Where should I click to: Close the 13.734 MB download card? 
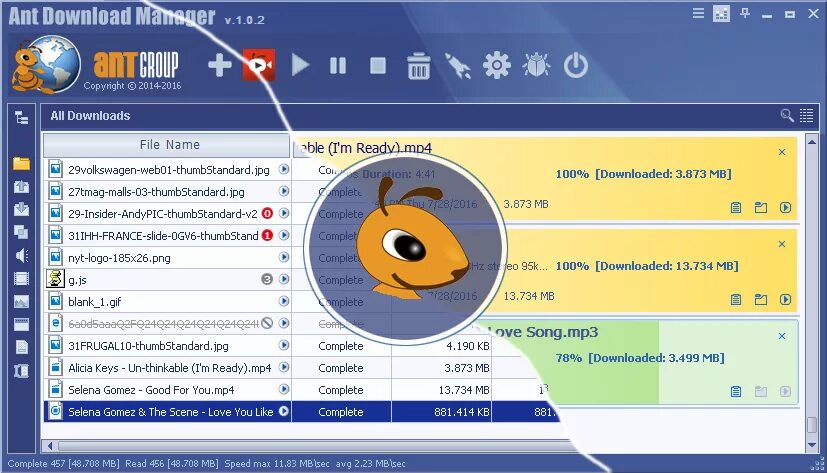782,244
